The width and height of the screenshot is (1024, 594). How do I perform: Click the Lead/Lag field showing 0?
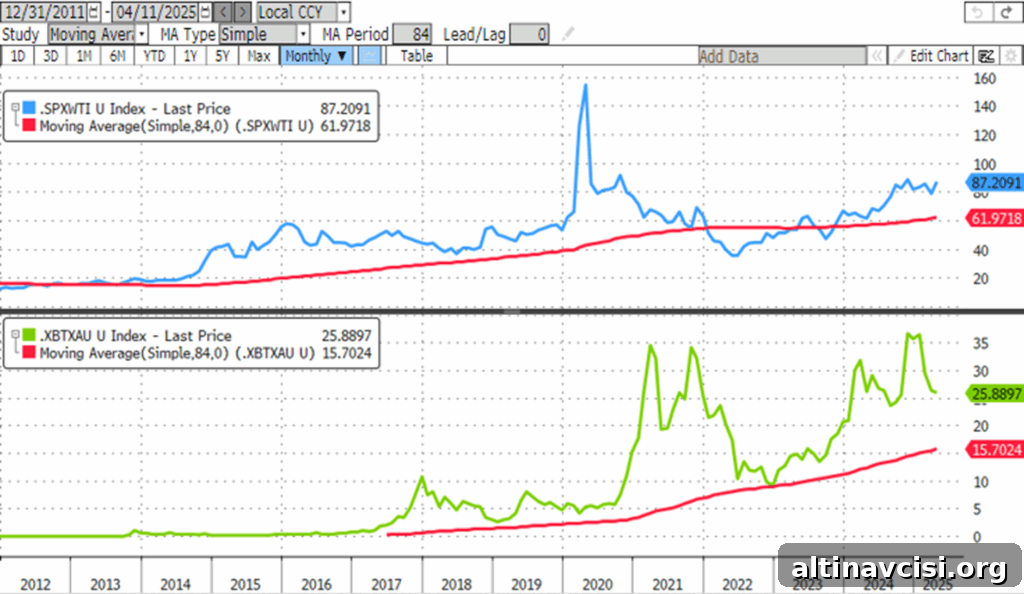point(529,34)
